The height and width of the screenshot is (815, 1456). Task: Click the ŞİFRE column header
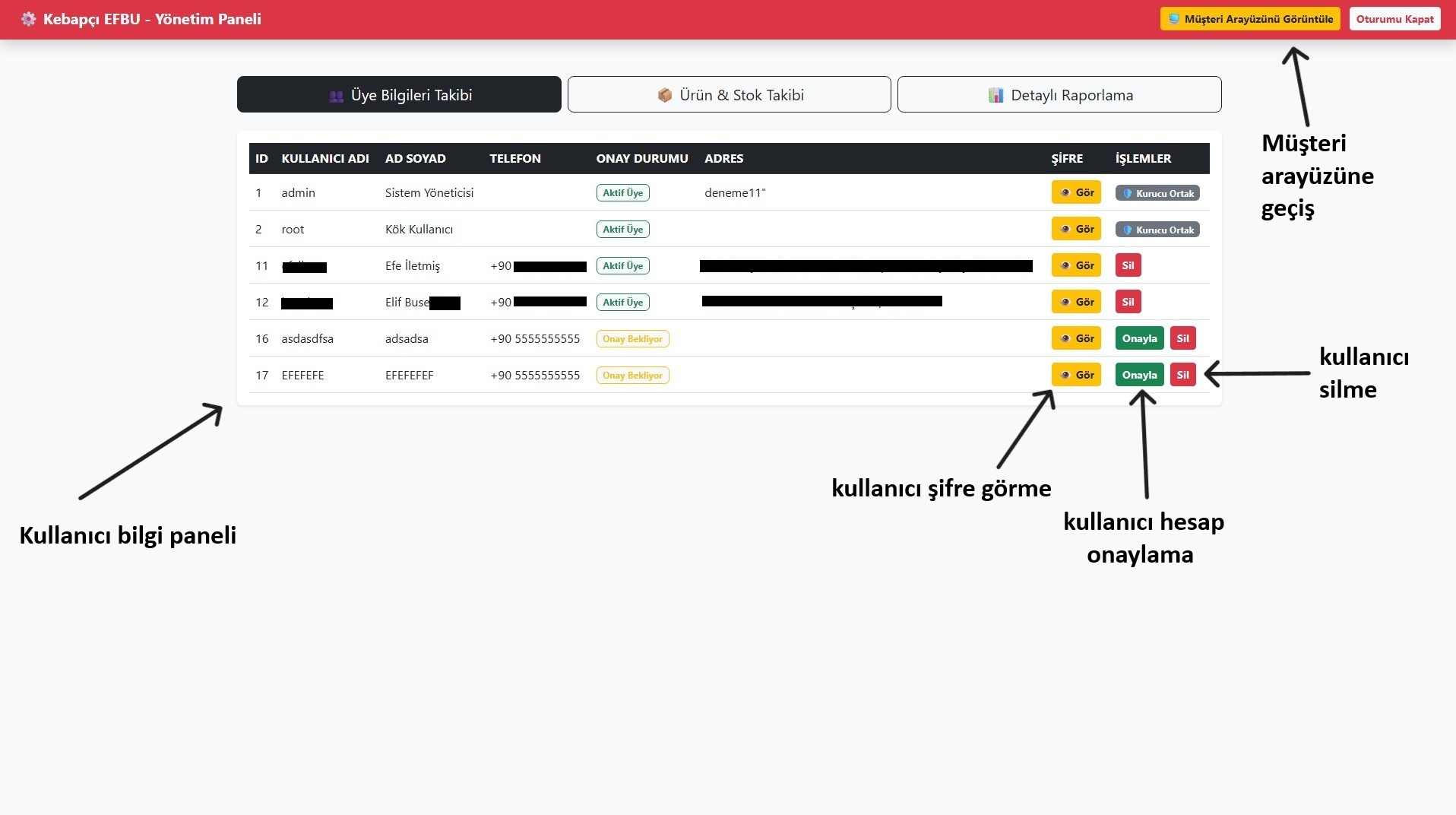tap(1067, 158)
